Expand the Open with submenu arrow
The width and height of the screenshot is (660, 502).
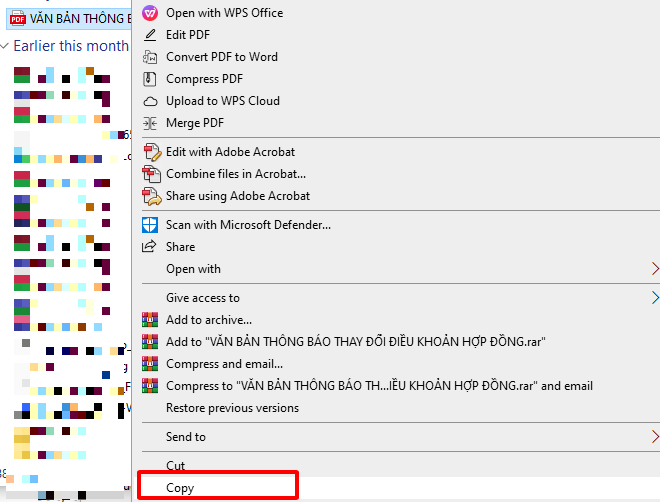click(x=655, y=269)
